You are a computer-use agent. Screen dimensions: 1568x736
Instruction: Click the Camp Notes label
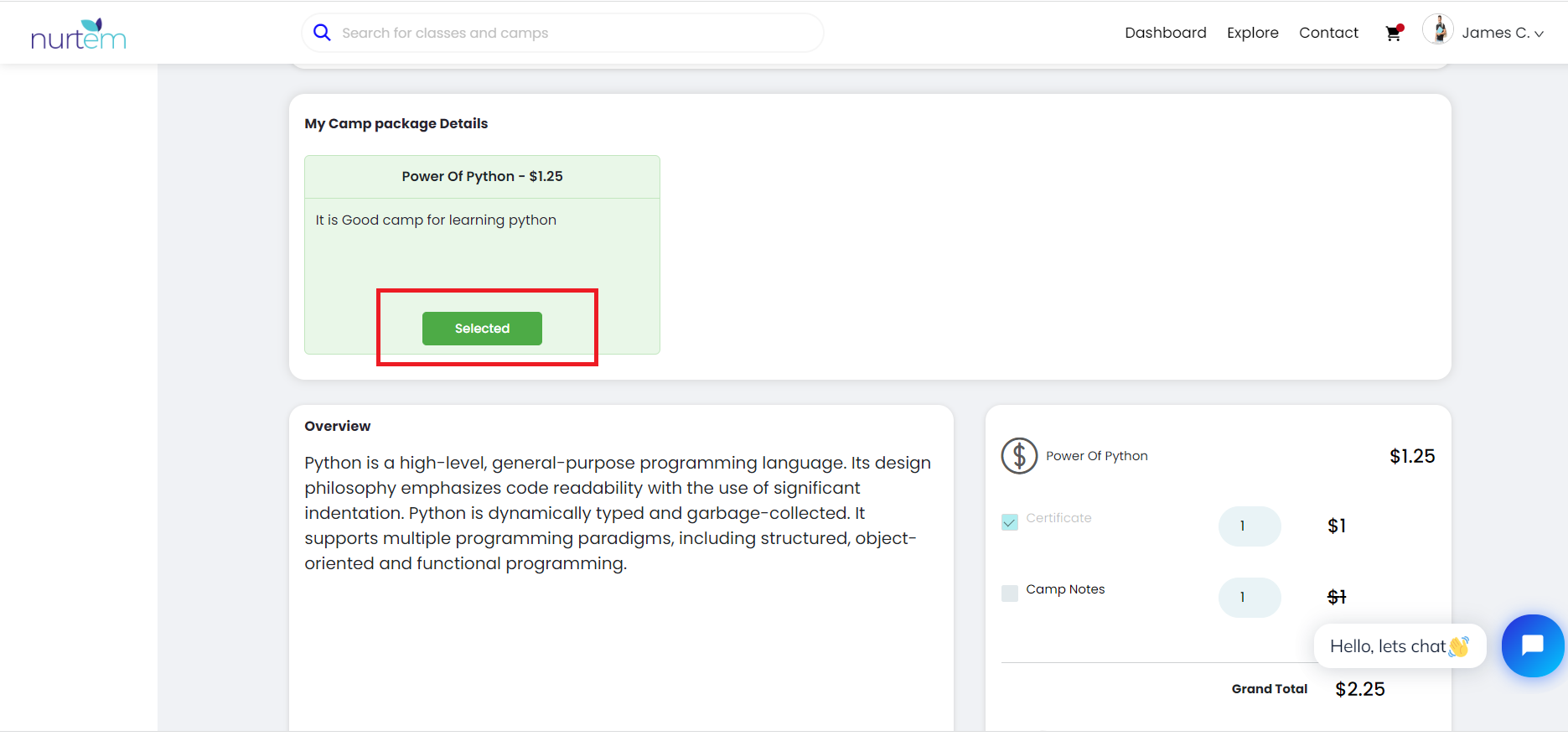point(1065,589)
